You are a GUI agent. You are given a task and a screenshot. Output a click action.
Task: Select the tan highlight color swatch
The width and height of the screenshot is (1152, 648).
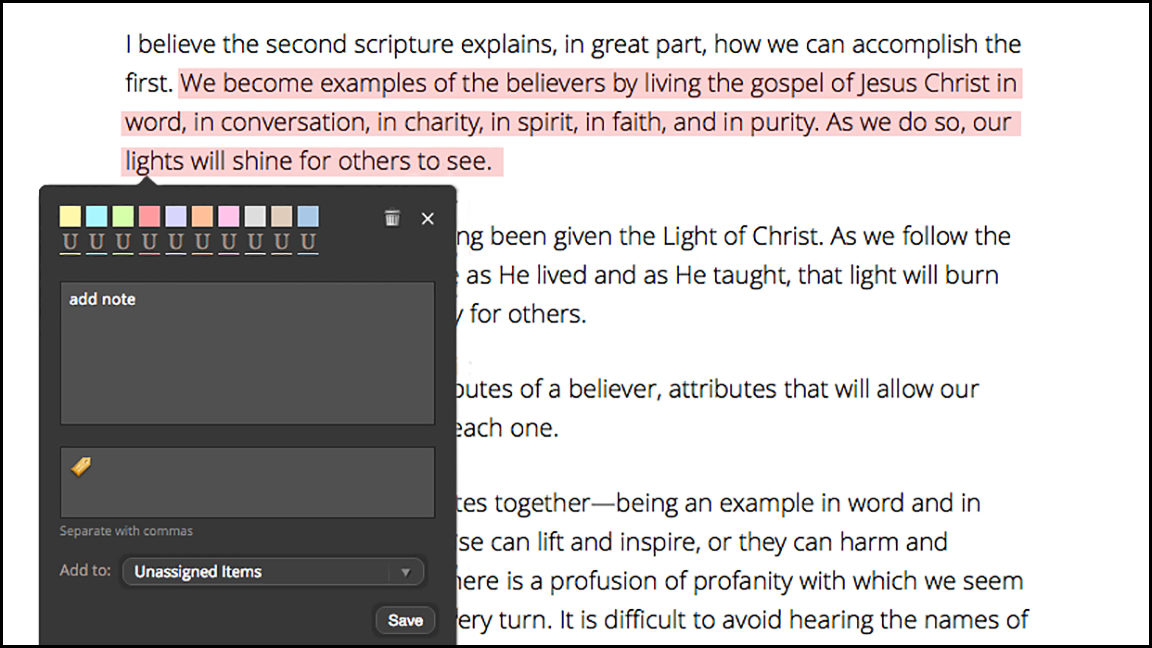[x=282, y=216]
